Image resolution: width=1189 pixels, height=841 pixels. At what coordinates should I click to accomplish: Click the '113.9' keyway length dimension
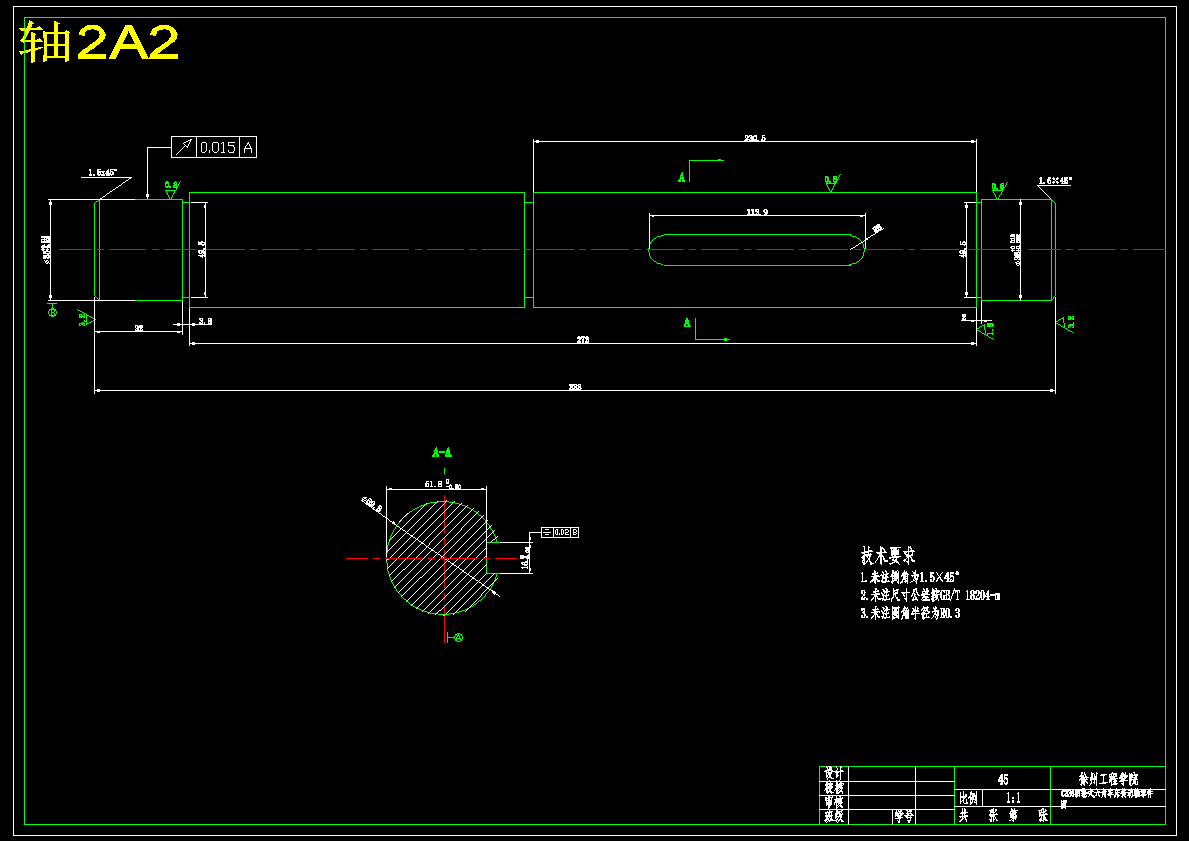click(x=757, y=212)
